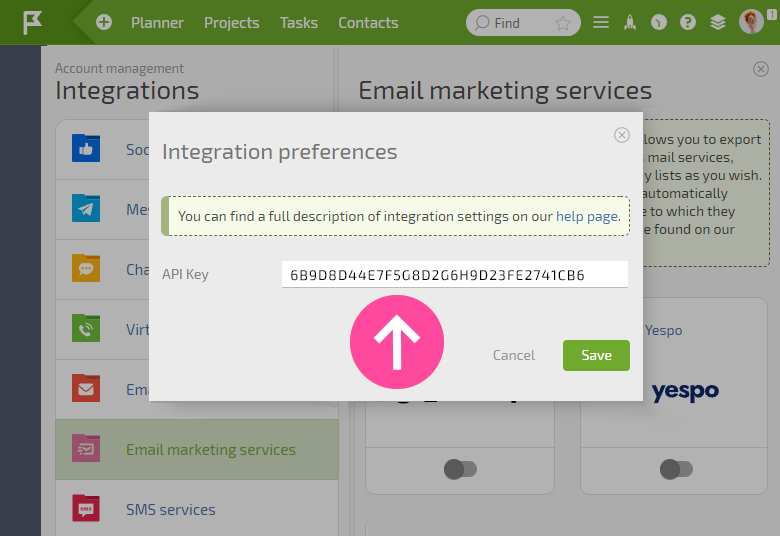The height and width of the screenshot is (536, 780).
Task: Go to the Contacts section
Action: [368, 23]
